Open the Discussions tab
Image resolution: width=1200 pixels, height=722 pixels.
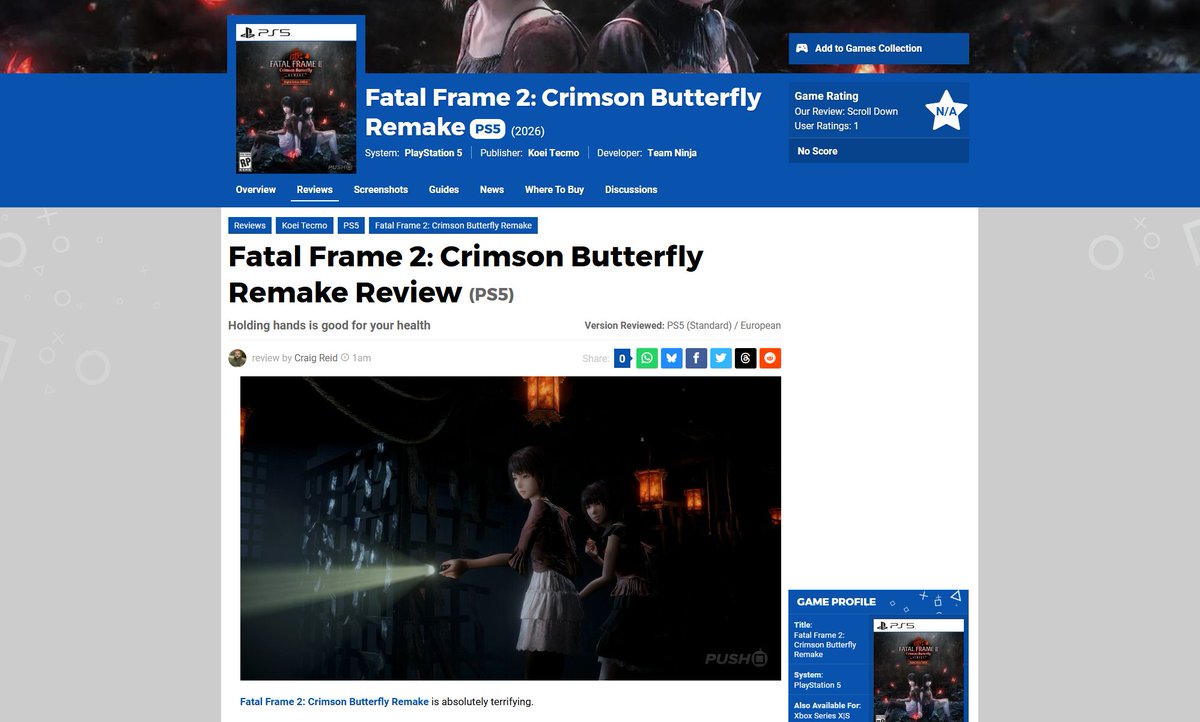click(x=631, y=190)
